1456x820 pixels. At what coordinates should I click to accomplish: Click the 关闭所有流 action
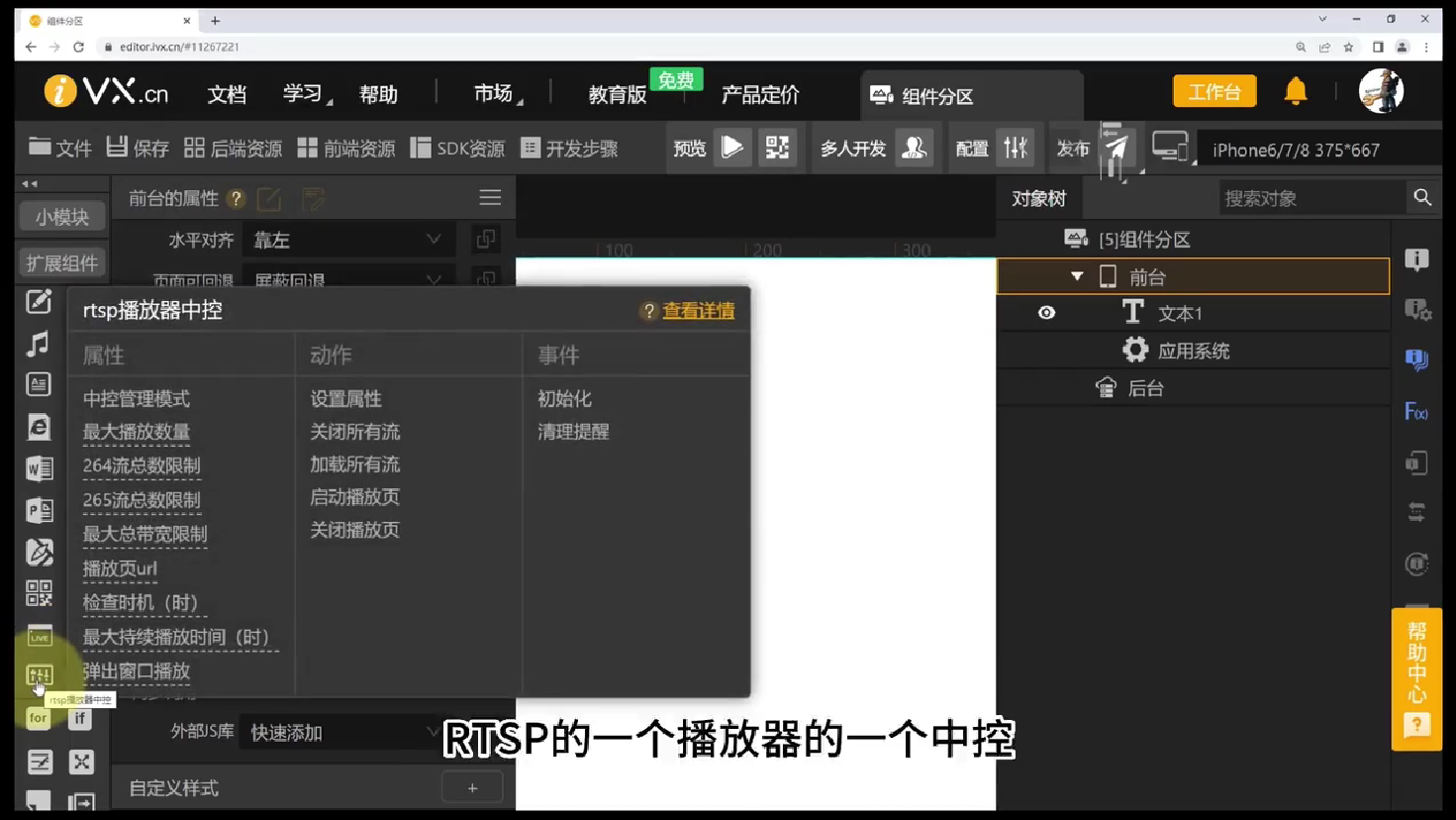[x=354, y=432]
